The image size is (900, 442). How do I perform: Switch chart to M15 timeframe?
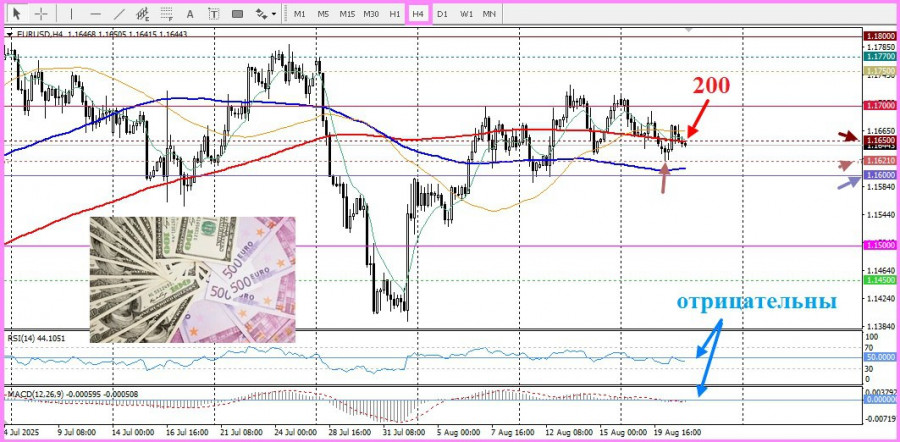(x=347, y=14)
